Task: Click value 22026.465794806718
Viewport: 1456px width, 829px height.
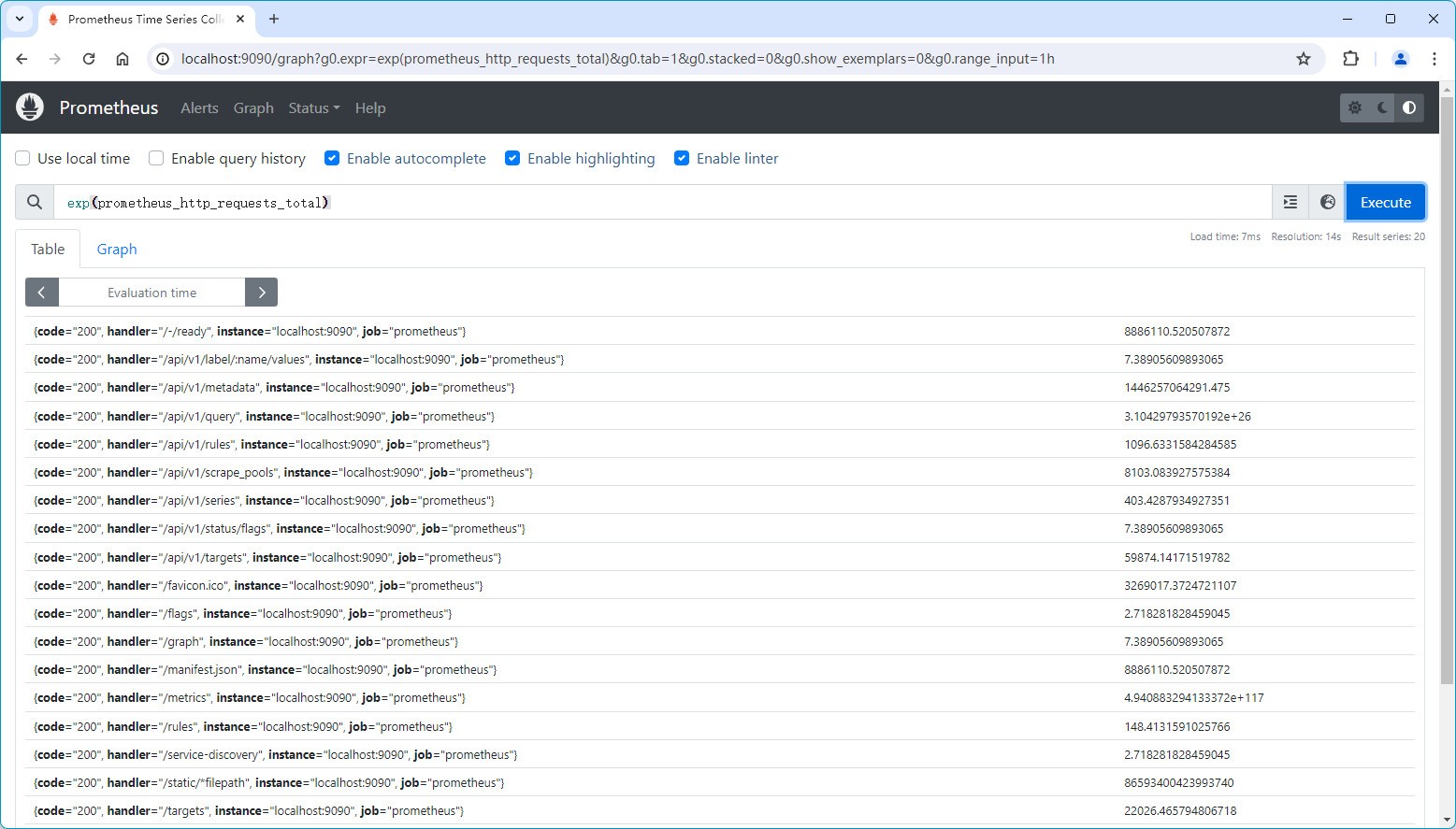Action: [x=1180, y=810]
